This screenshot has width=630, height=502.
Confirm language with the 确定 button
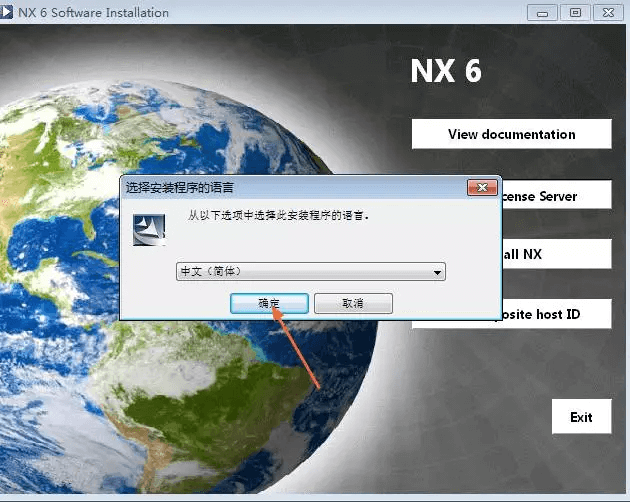[x=269, y=303]
